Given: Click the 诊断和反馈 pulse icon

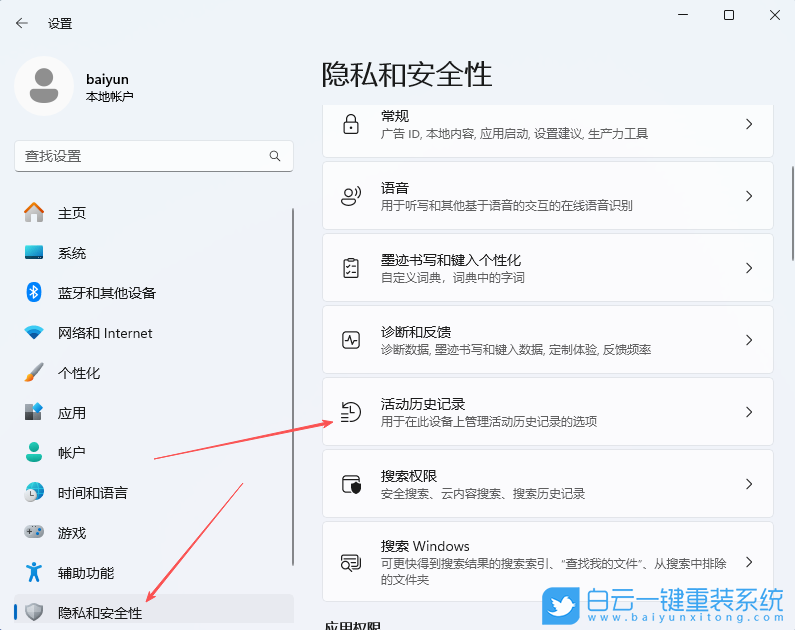Looking at the screenshot, I should pos(351,340).
